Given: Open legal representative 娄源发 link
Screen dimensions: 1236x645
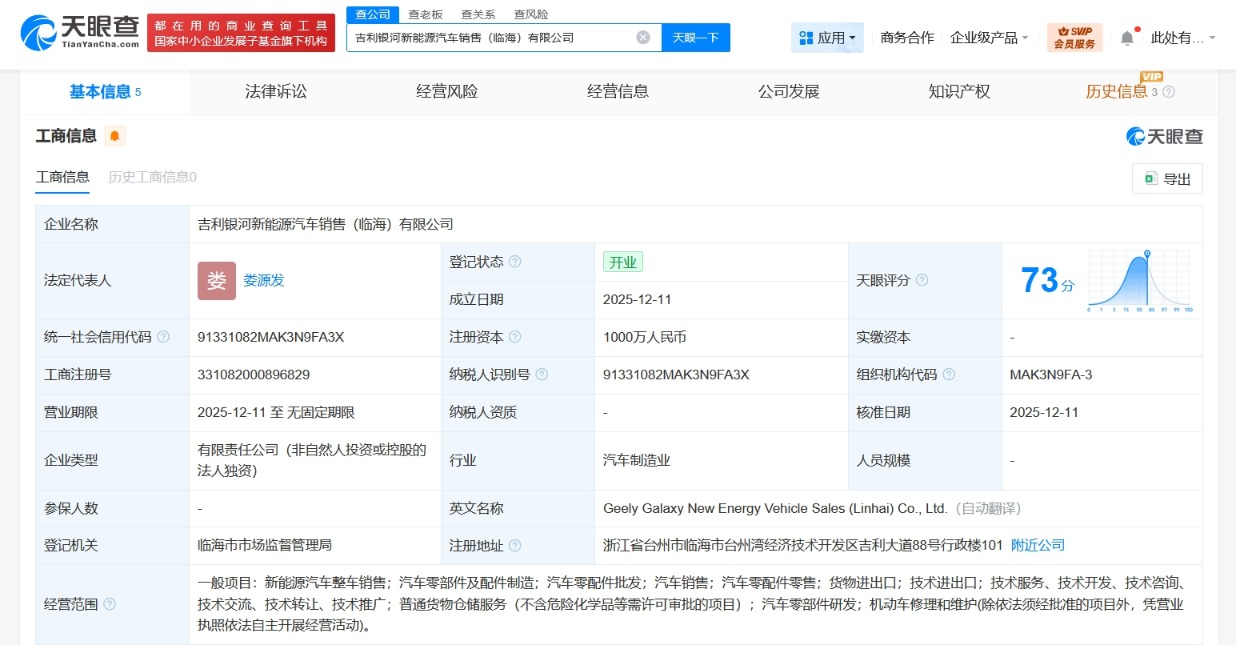Looking at the screenshot, I should tap(264, 281).
